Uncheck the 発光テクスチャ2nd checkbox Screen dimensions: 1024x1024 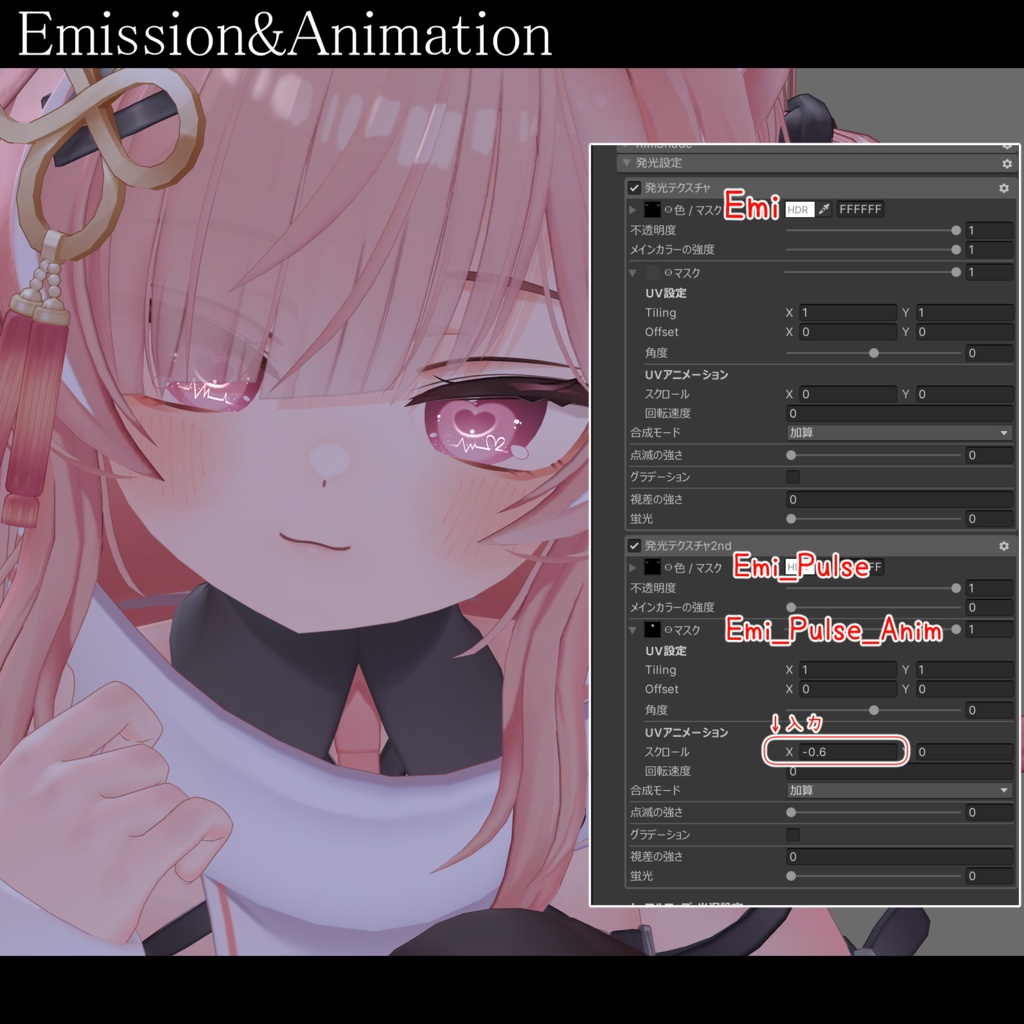pos(633,545)
